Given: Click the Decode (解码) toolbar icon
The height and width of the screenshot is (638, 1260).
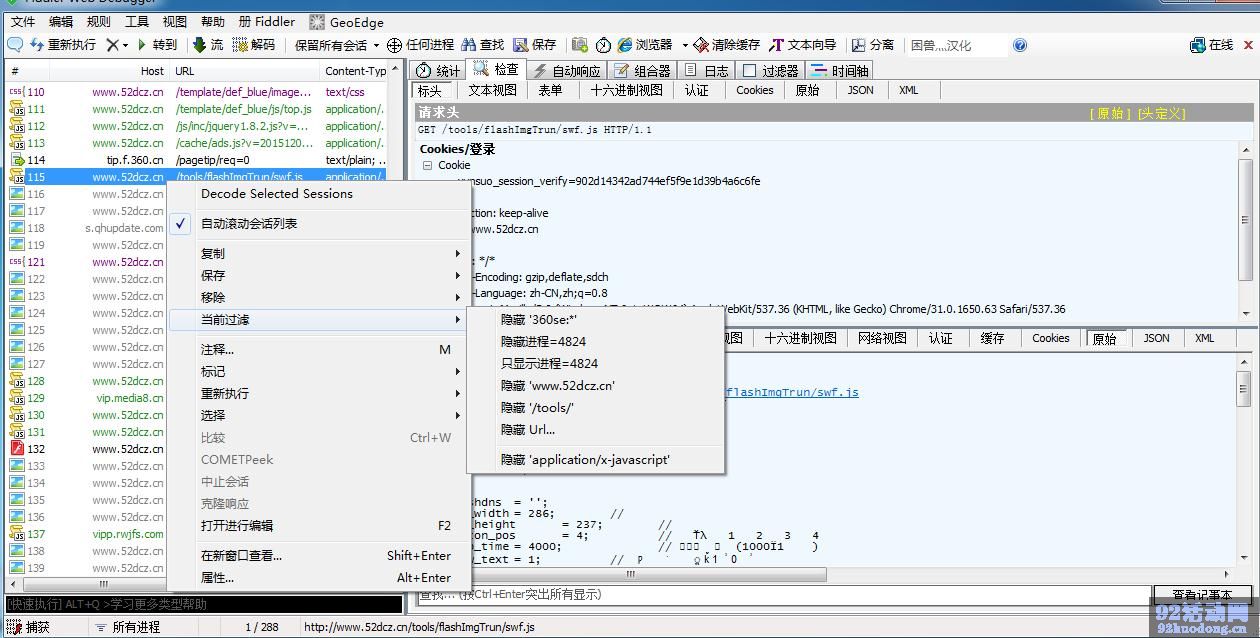Looking at the screenshot, I should [x=241, y=45].
